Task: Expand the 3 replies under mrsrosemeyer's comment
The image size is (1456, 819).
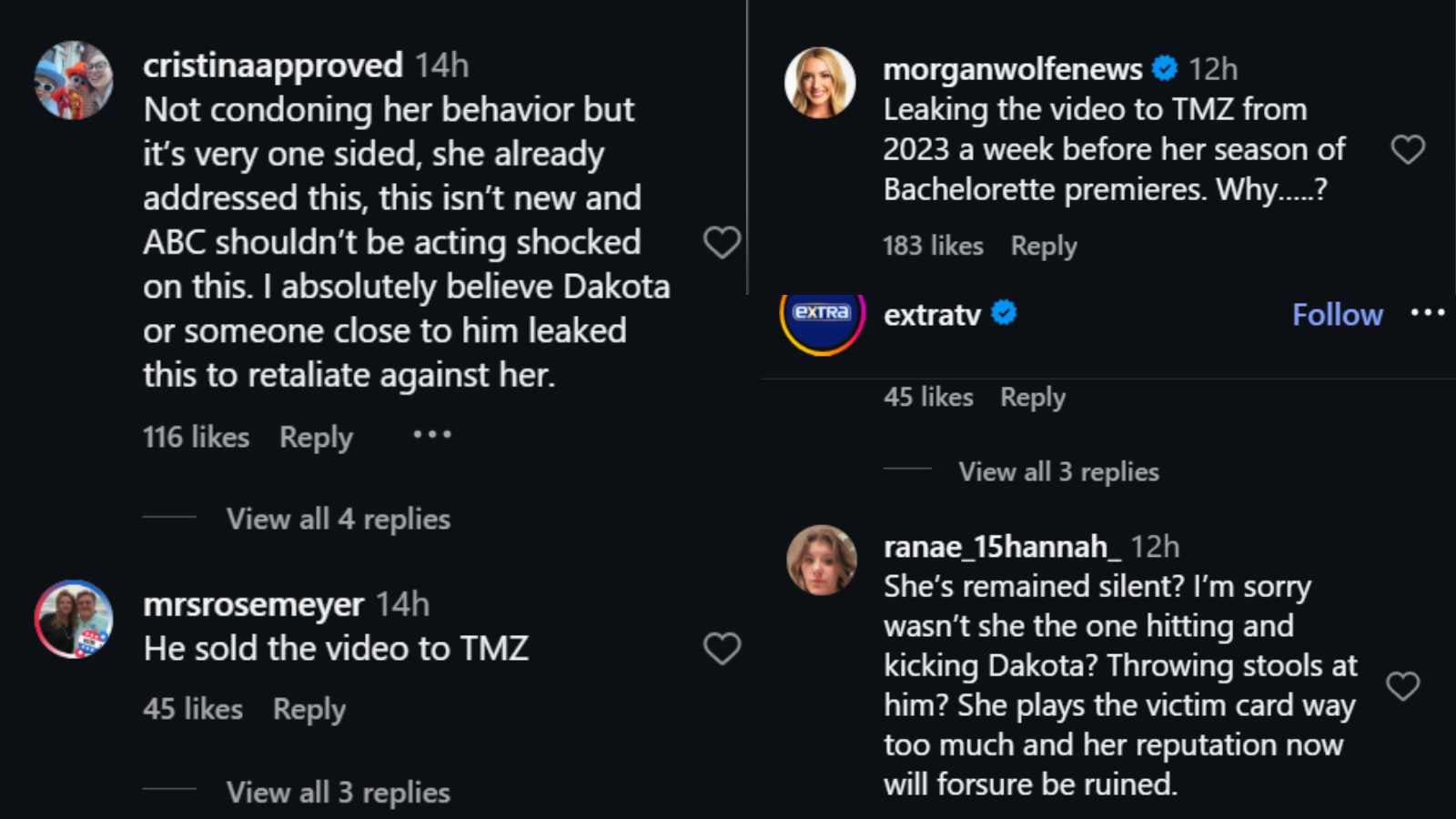Action: 338,793
